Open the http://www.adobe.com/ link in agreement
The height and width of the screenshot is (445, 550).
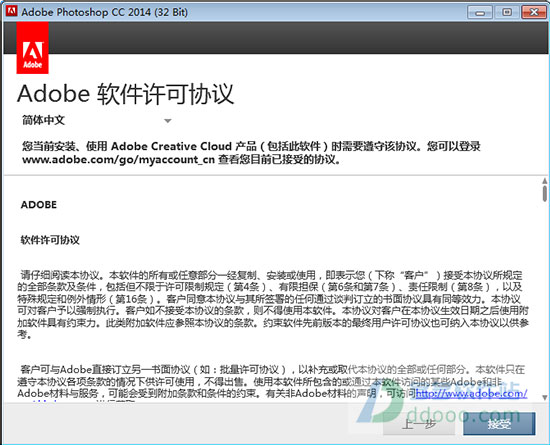pos(471,393)
